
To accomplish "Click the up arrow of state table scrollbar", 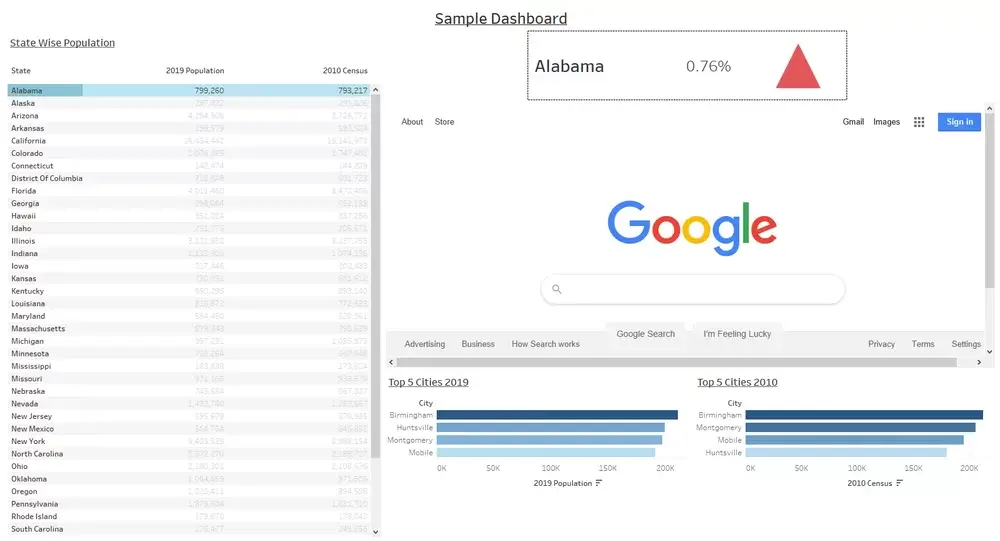I will (376, 90).
